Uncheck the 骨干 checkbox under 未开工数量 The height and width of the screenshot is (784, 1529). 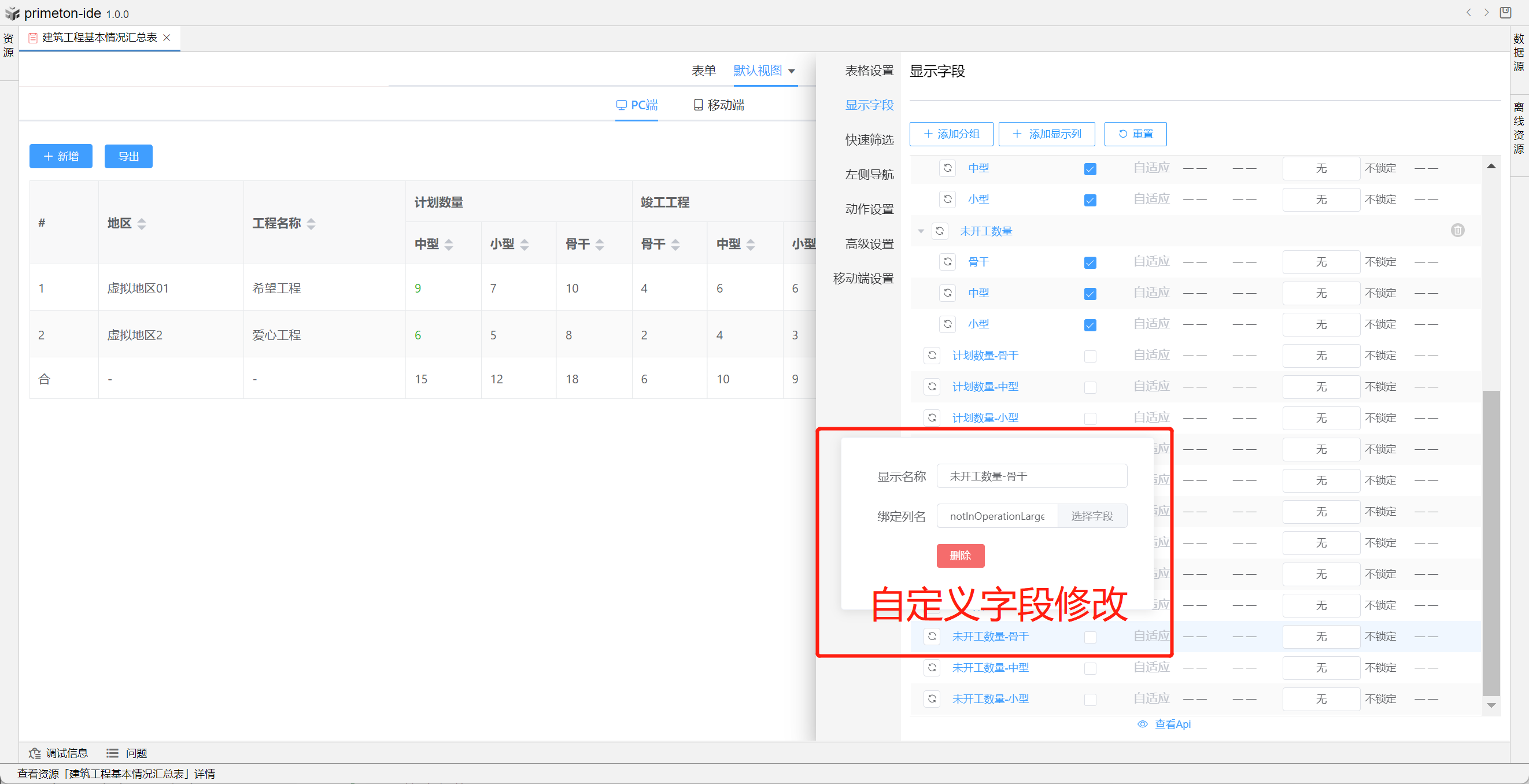click(1089, 262)
